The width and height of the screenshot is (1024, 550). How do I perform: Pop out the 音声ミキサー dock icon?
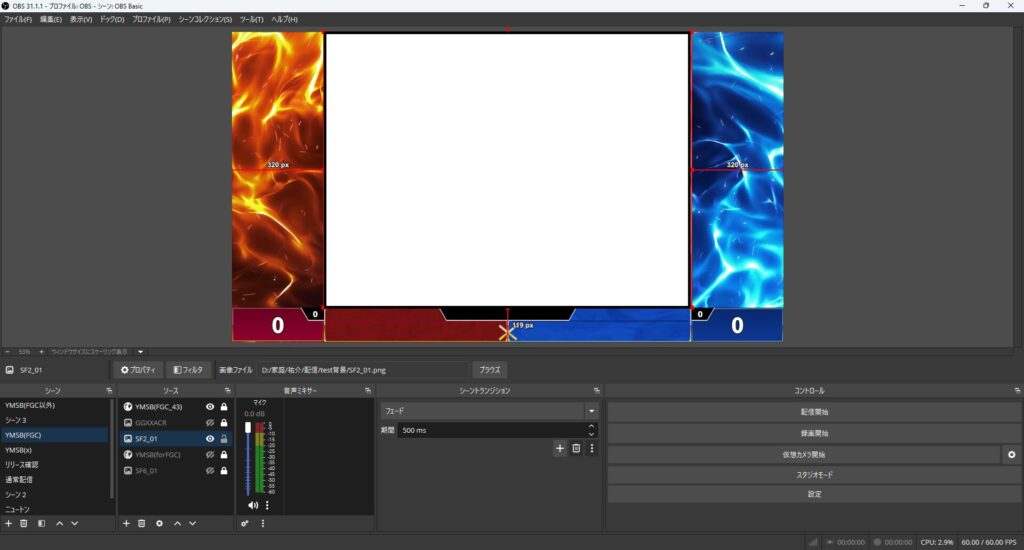368,391
